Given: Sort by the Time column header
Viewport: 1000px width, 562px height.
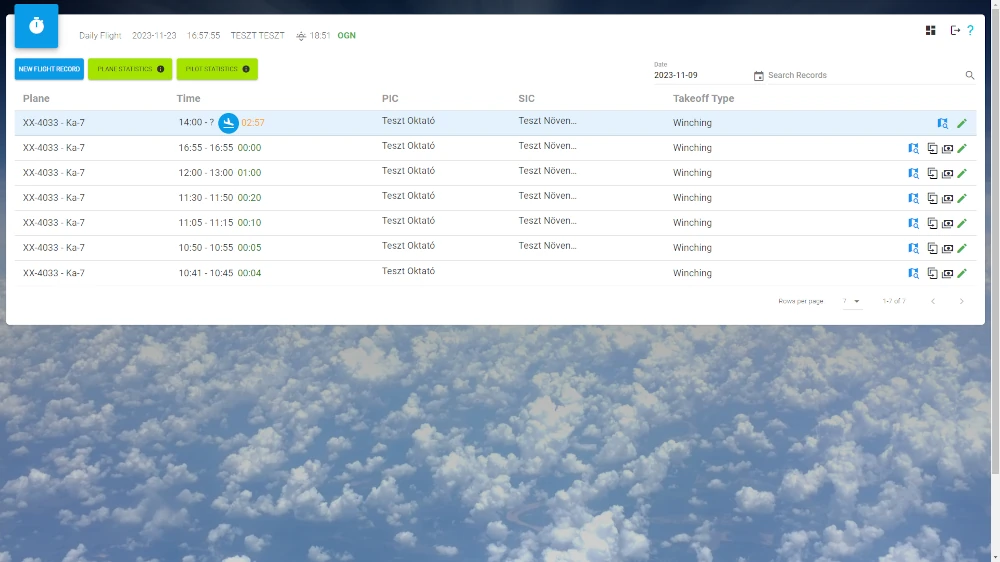Looking at the screenshot, I should point(188,98).
